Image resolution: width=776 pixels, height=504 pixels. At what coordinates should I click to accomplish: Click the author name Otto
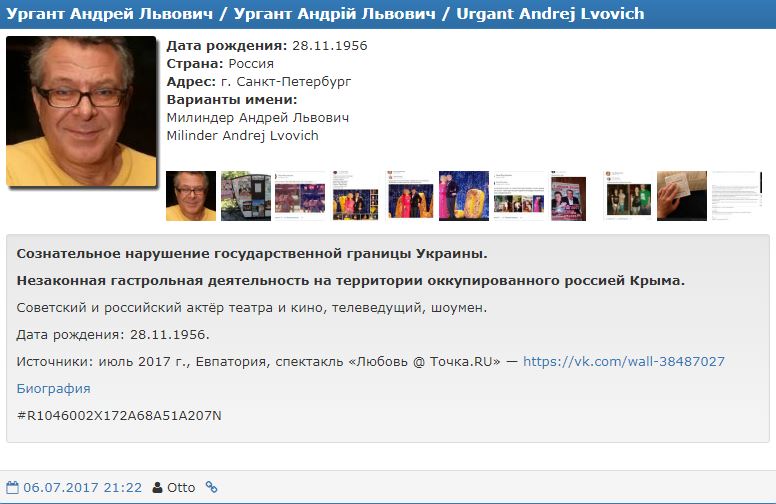coord(181,488)
